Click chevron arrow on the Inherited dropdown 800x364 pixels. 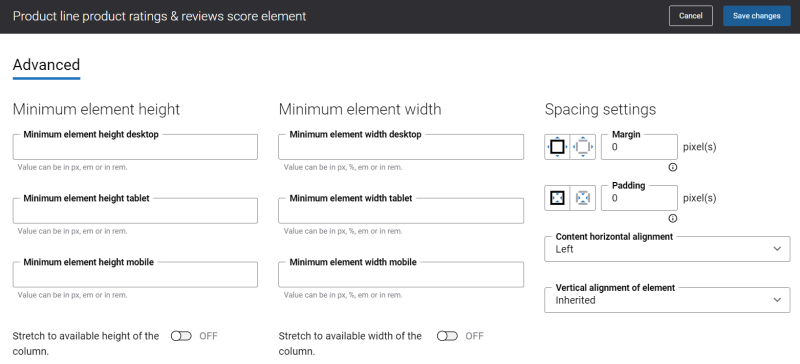(x=777, y=300)
